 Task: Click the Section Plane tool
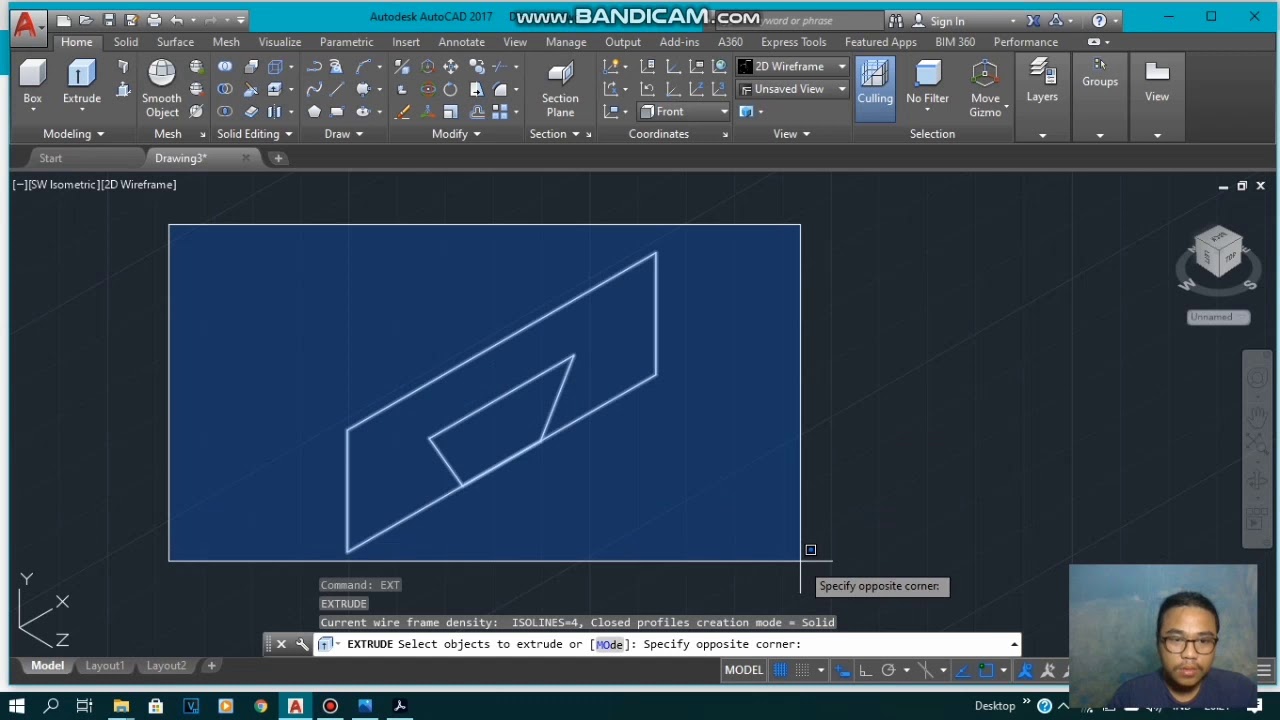click(560, 88)
